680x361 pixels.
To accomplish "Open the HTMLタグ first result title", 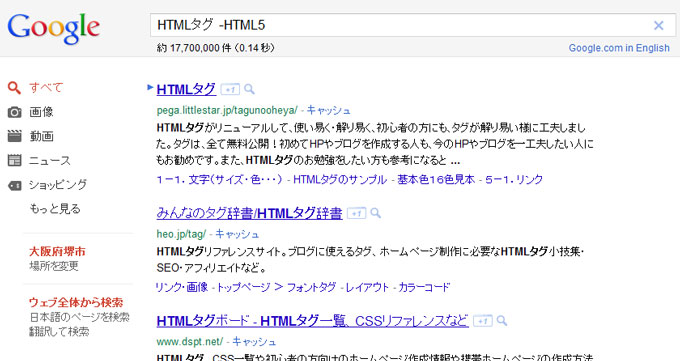I will [x=186, y=89].
